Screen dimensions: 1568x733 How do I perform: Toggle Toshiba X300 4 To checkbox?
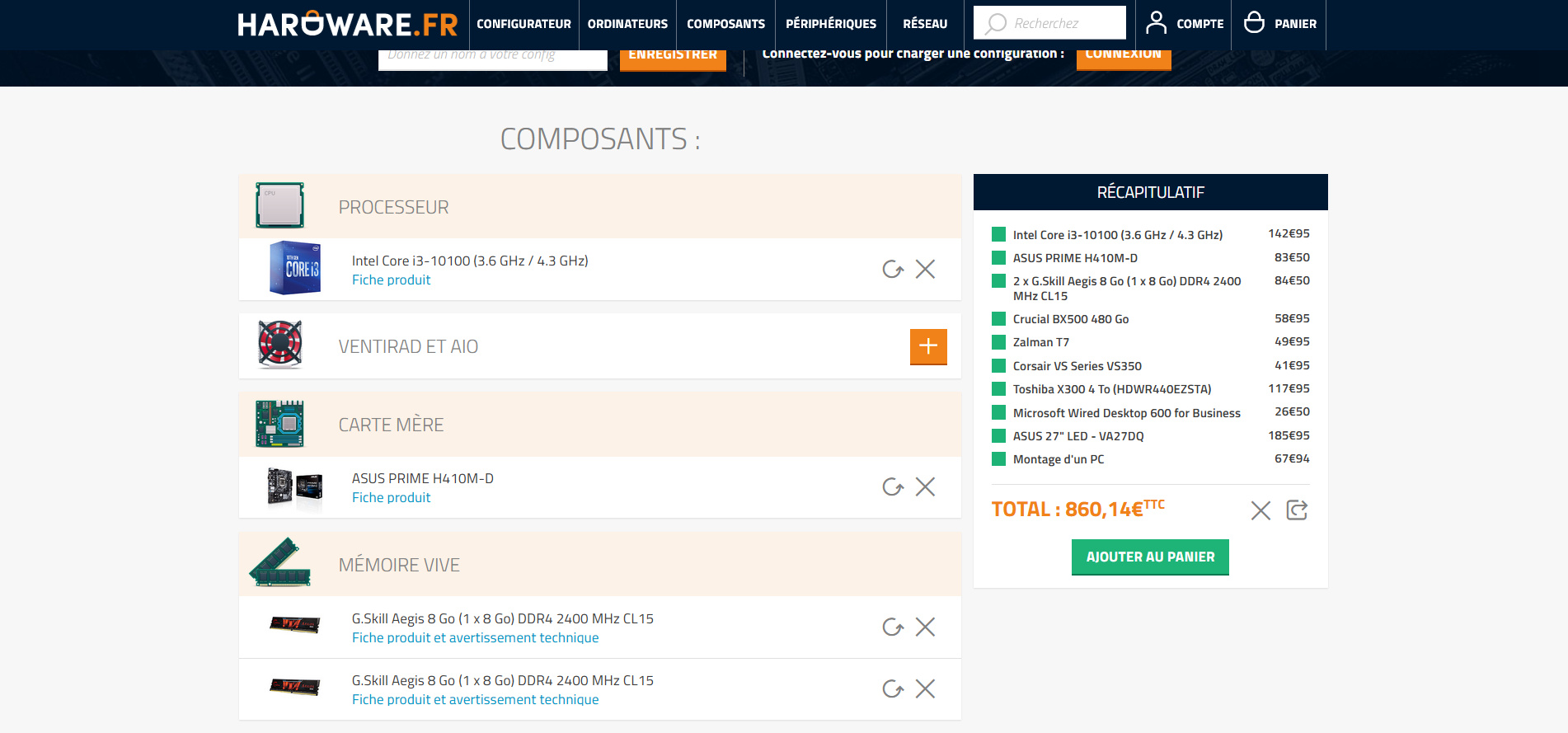point(998,388)
